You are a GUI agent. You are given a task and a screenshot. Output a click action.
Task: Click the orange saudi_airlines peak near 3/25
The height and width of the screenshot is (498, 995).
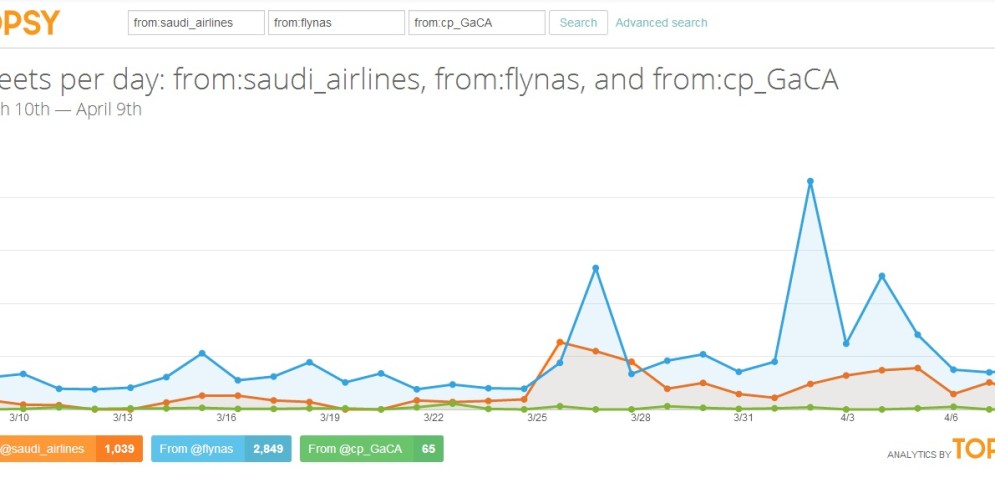pyautogui.click(x=560, y=342)
